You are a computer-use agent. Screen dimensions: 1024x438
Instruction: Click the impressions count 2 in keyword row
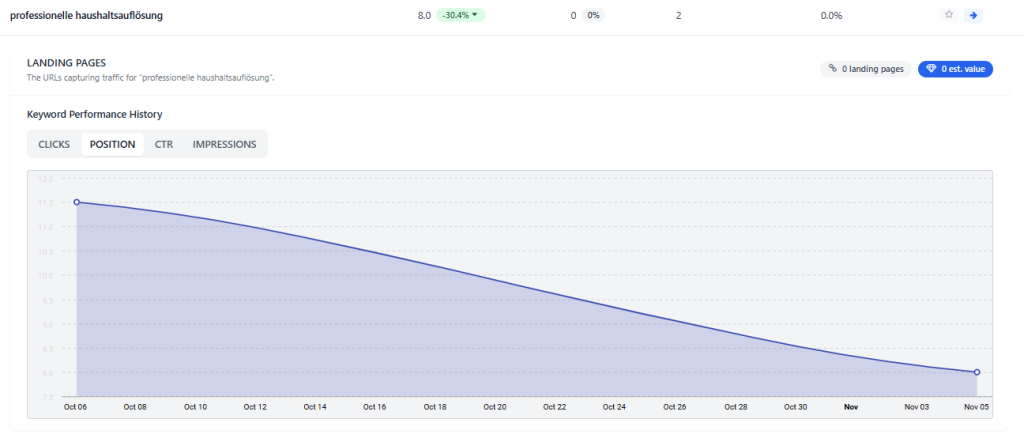[678, 16]
